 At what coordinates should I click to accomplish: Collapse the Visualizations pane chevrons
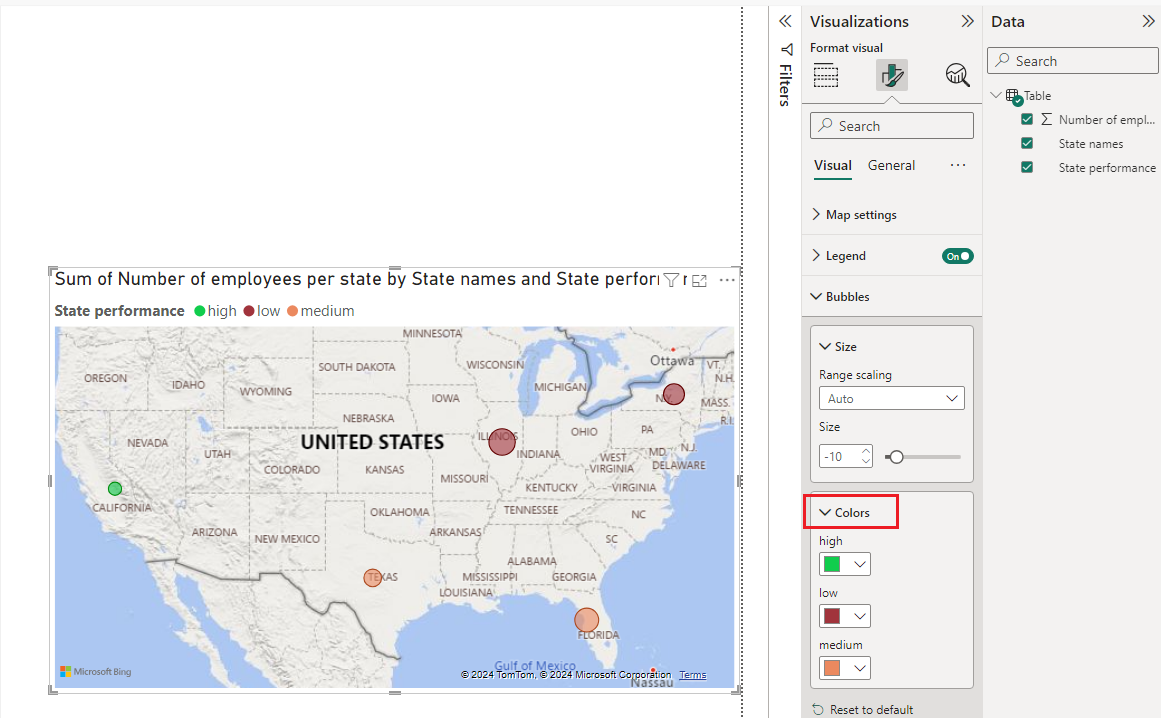[x=967, y=21]
